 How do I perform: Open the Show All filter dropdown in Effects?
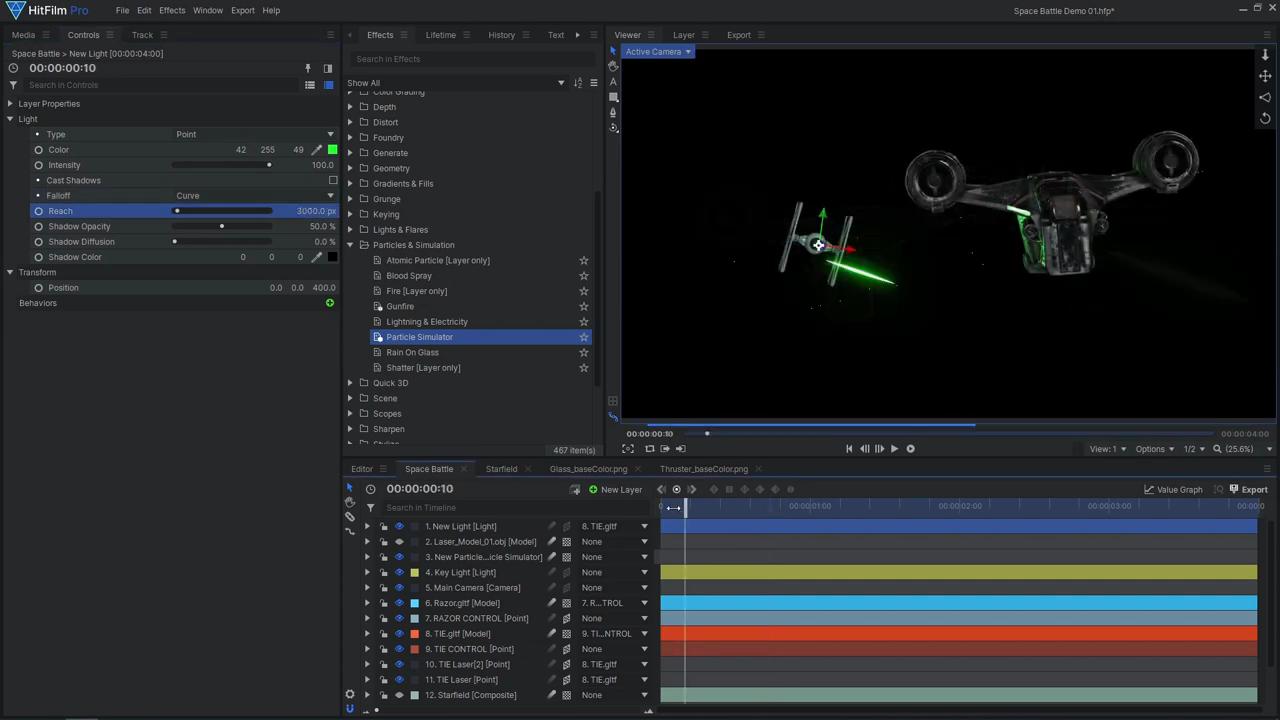(x=456, y=83)
